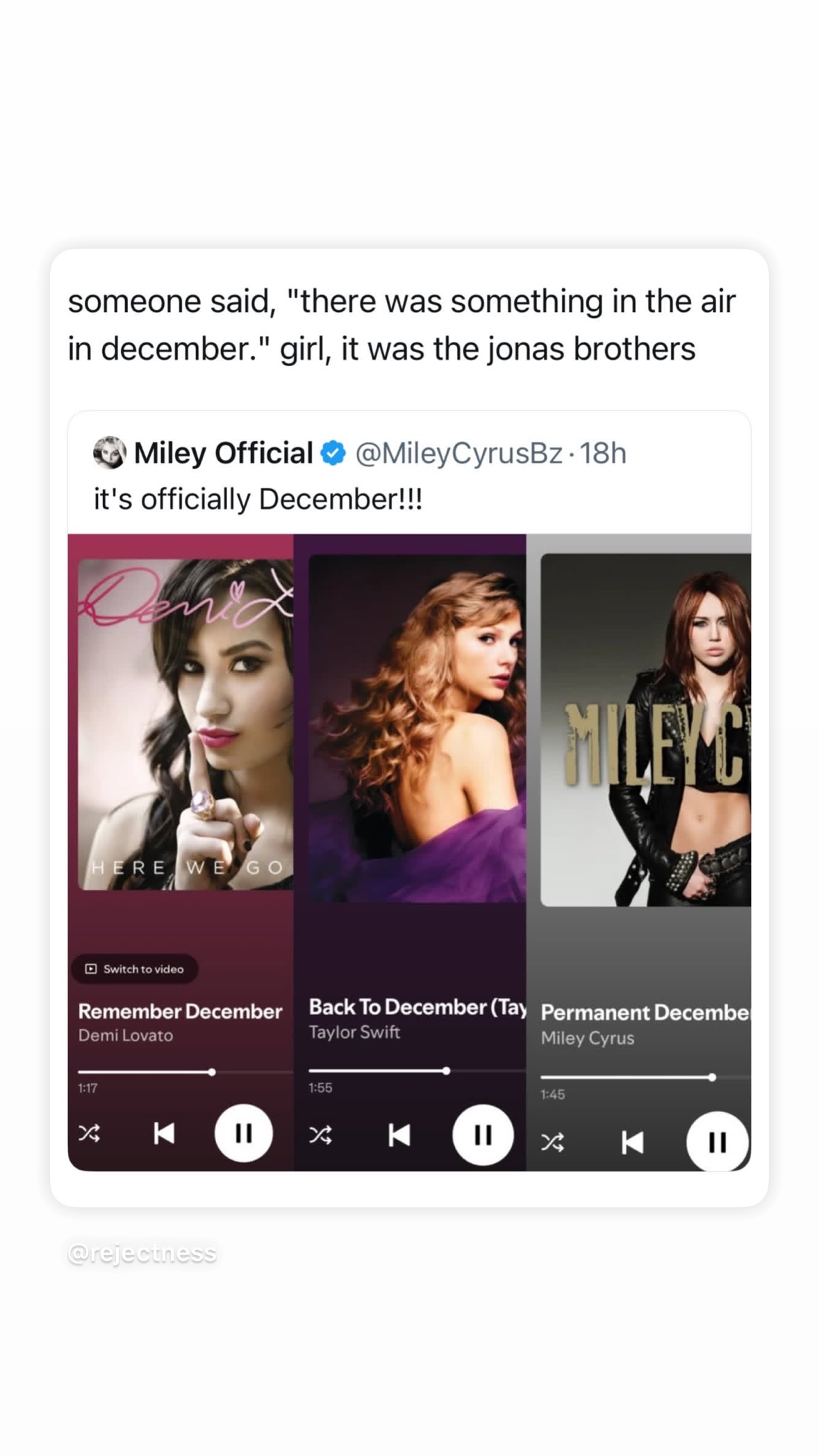Pause Remember December playback
Screen dimensions: 819x1456
coord(243,1133)
